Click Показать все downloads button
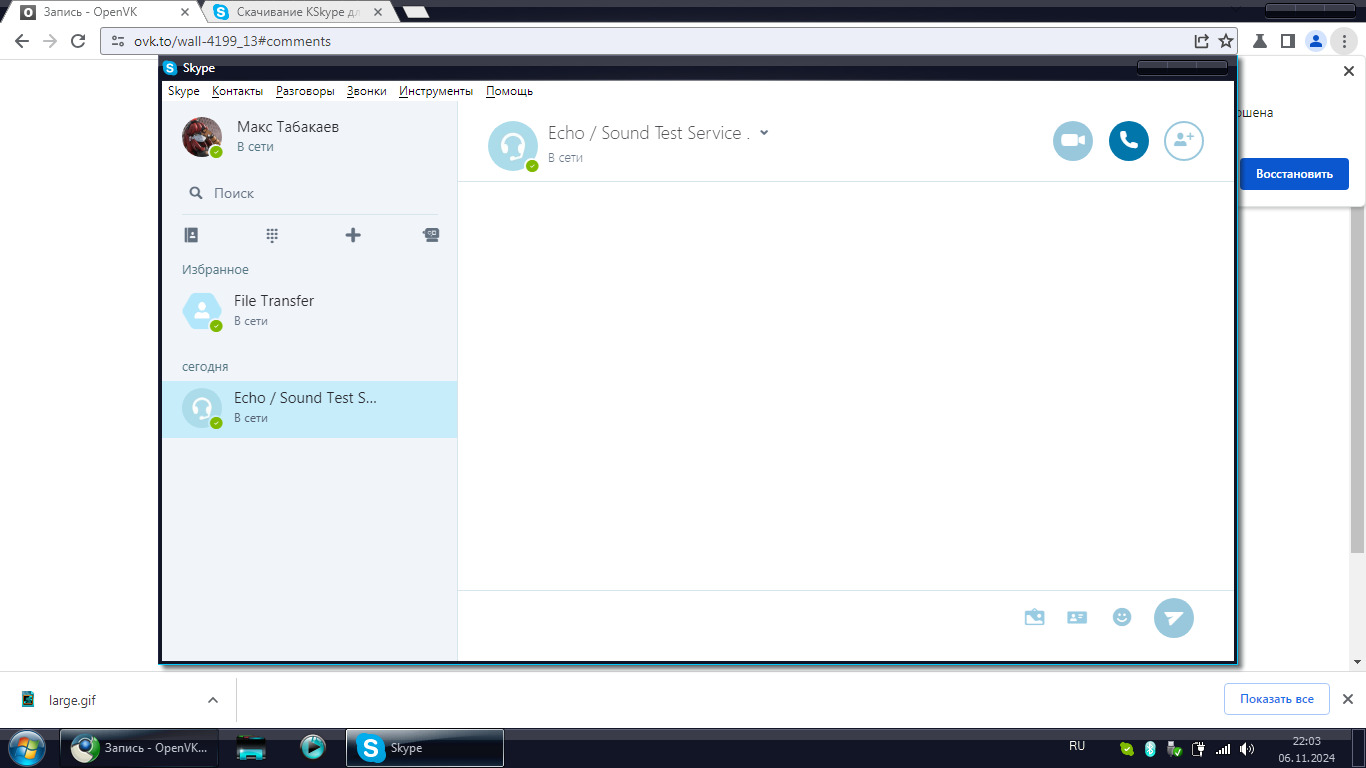Viewport: 1366px width, 768px height. (x=1276, y=699)
